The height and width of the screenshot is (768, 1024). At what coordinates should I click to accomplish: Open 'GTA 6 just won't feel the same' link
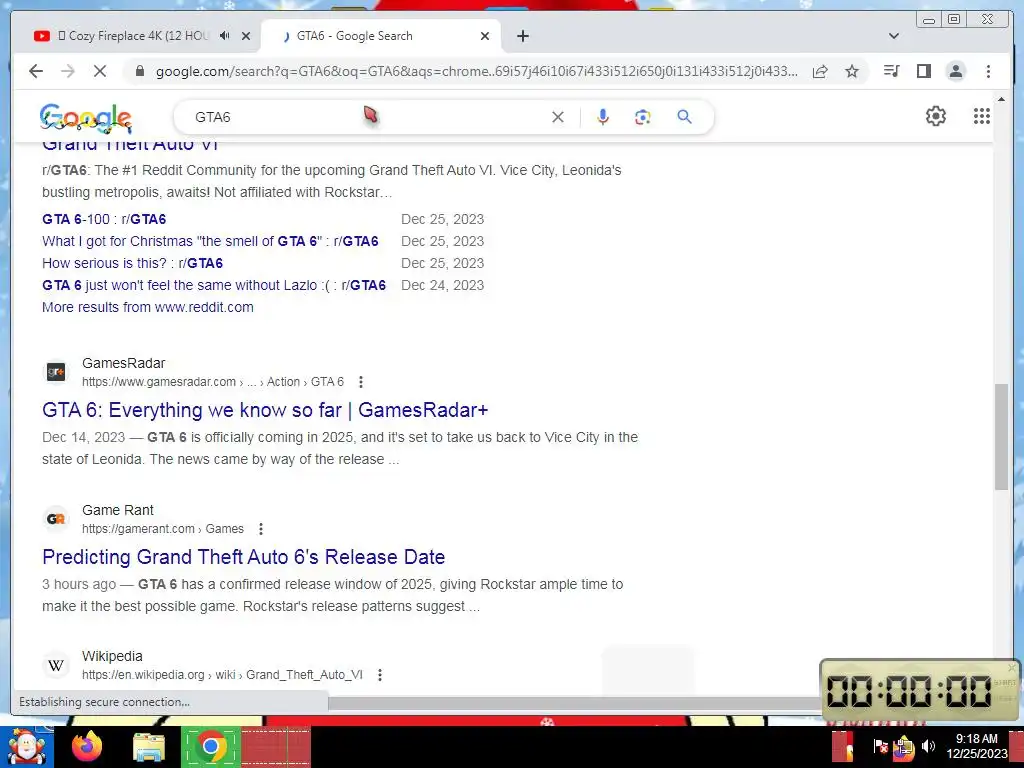214,285
